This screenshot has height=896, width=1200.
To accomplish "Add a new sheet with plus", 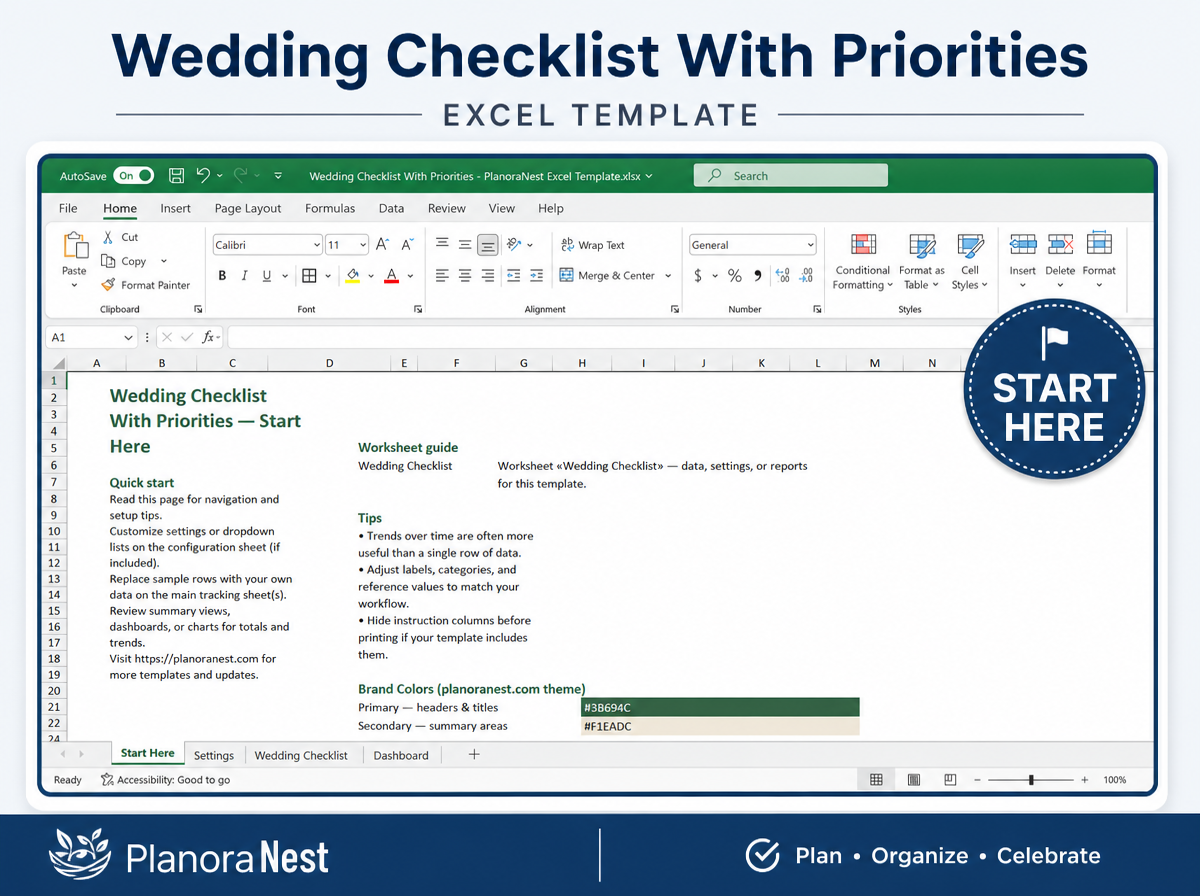I will click(x=474, y=754).
